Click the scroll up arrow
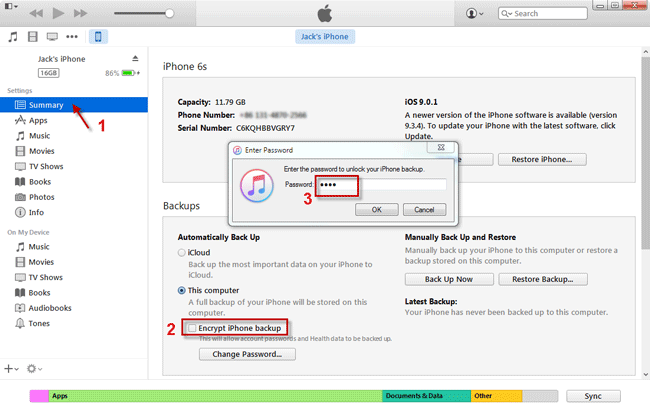 point(645,52)
